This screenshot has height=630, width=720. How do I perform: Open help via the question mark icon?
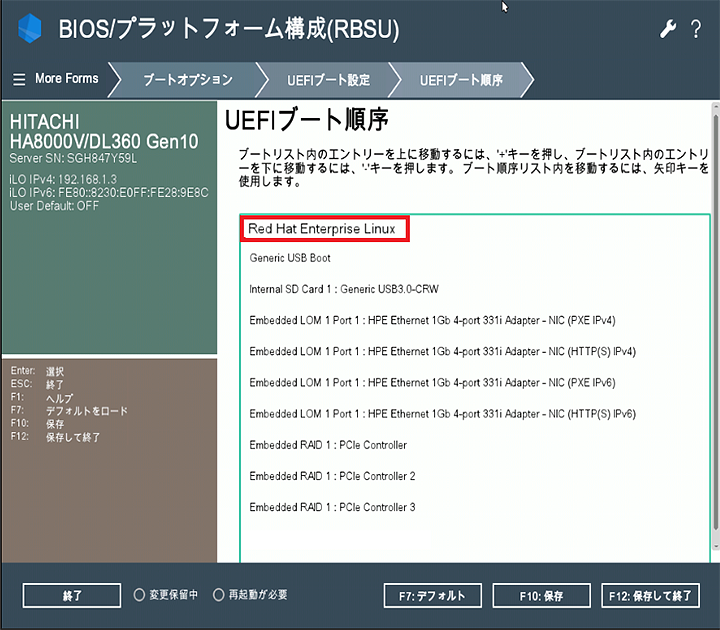click(x=696, y=29)
